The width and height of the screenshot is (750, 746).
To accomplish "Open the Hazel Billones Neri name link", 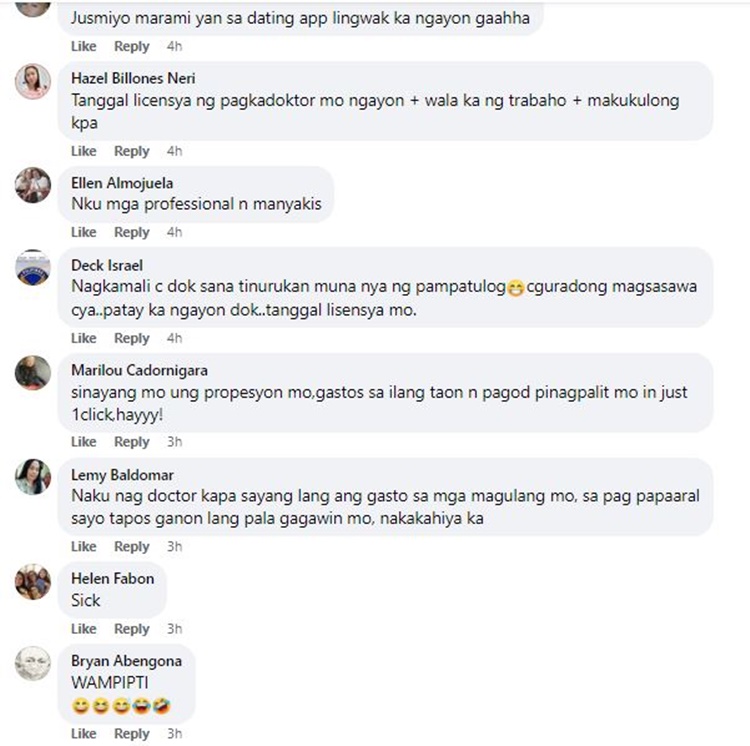I will [x=133, y=78].
